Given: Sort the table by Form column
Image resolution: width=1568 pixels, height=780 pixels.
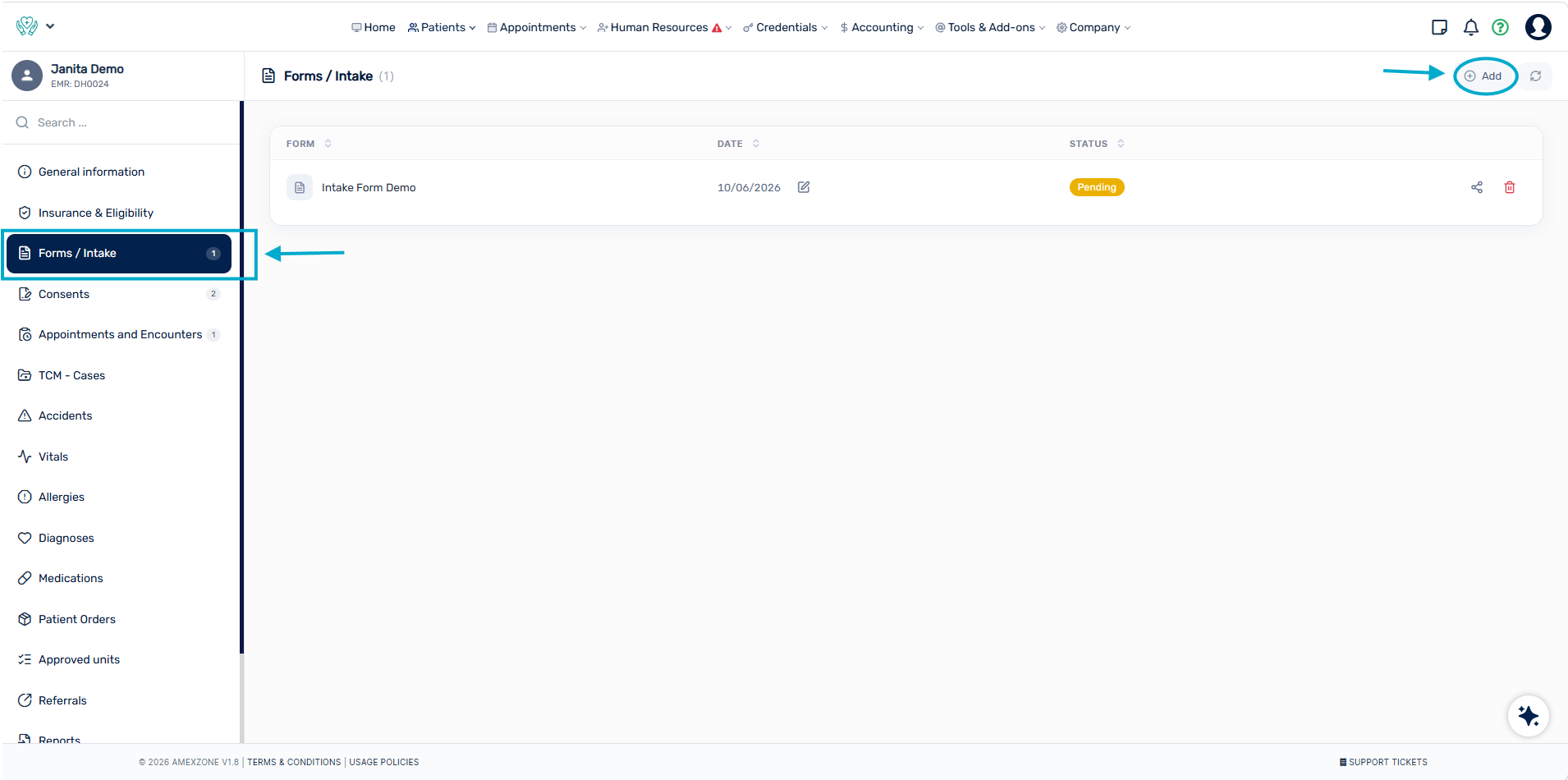Looking at the screenshot, I should [x=309, y=144].
